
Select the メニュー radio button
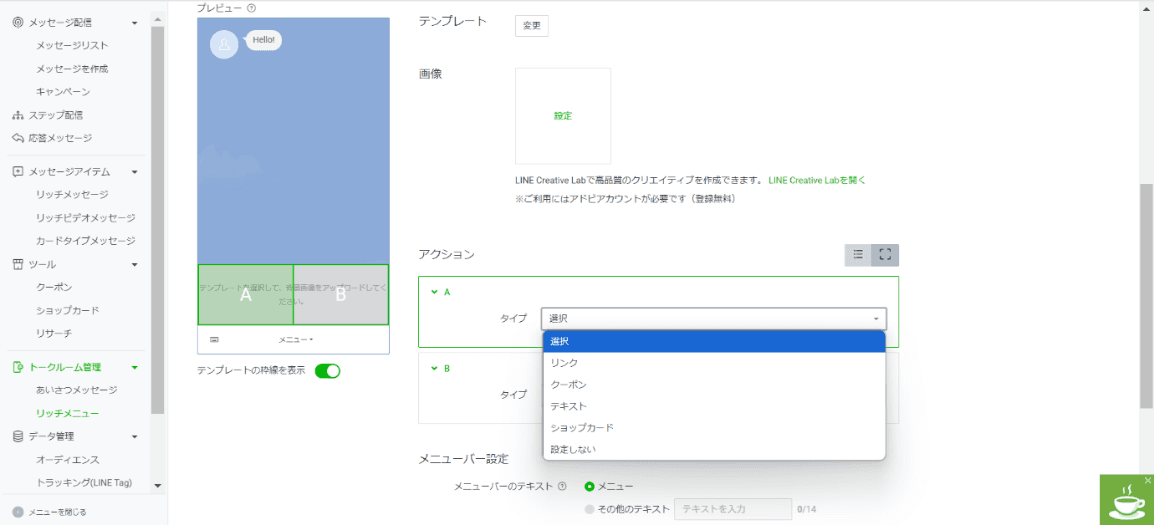coord(590,487)
